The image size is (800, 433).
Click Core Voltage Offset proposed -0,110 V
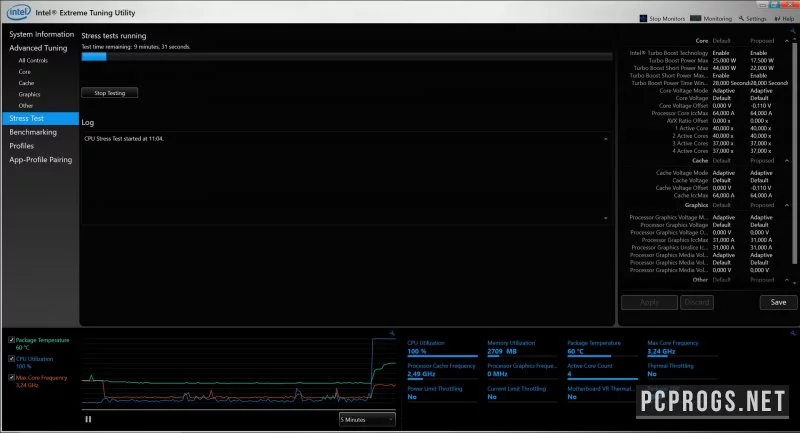pos(761,106)
